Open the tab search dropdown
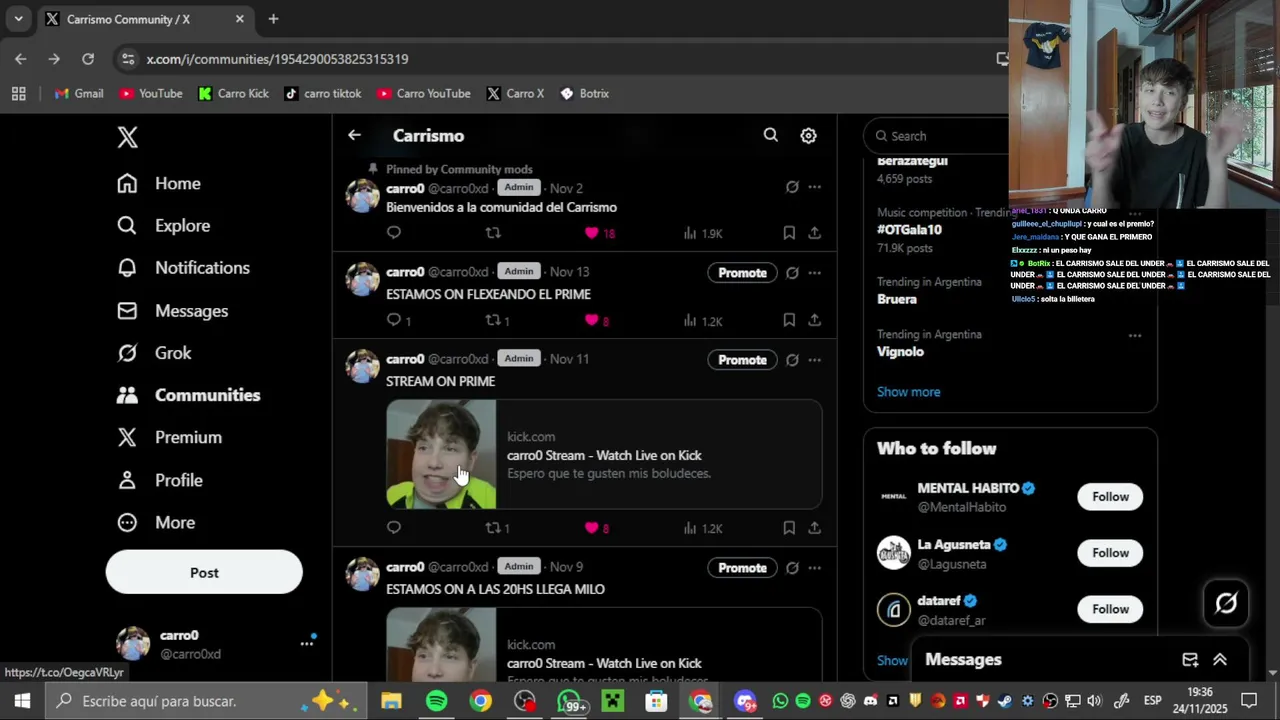 pos(18,19)
